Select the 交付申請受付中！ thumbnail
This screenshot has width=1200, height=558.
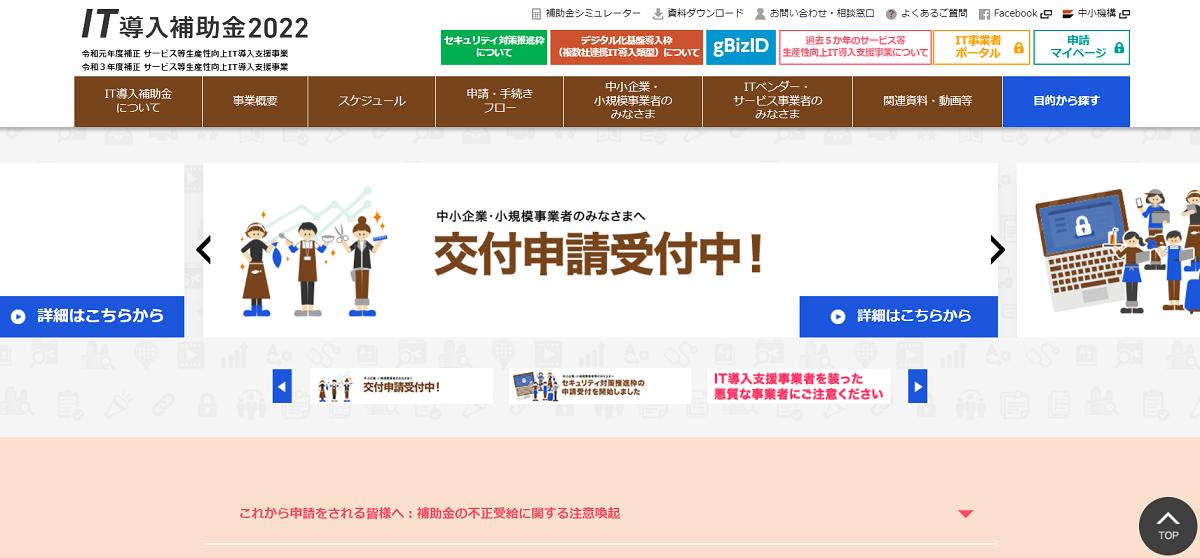[401, 386]
